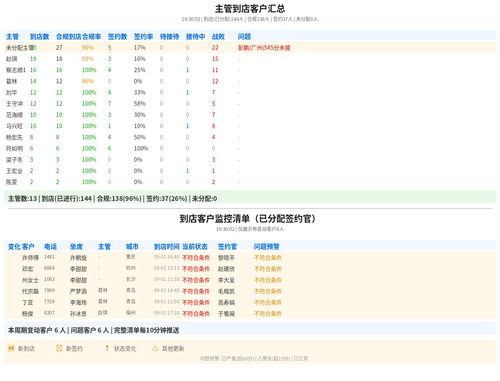Click the 到店客户监控清单 section title
The image size is (500, 381).
[x=247, y=219]
